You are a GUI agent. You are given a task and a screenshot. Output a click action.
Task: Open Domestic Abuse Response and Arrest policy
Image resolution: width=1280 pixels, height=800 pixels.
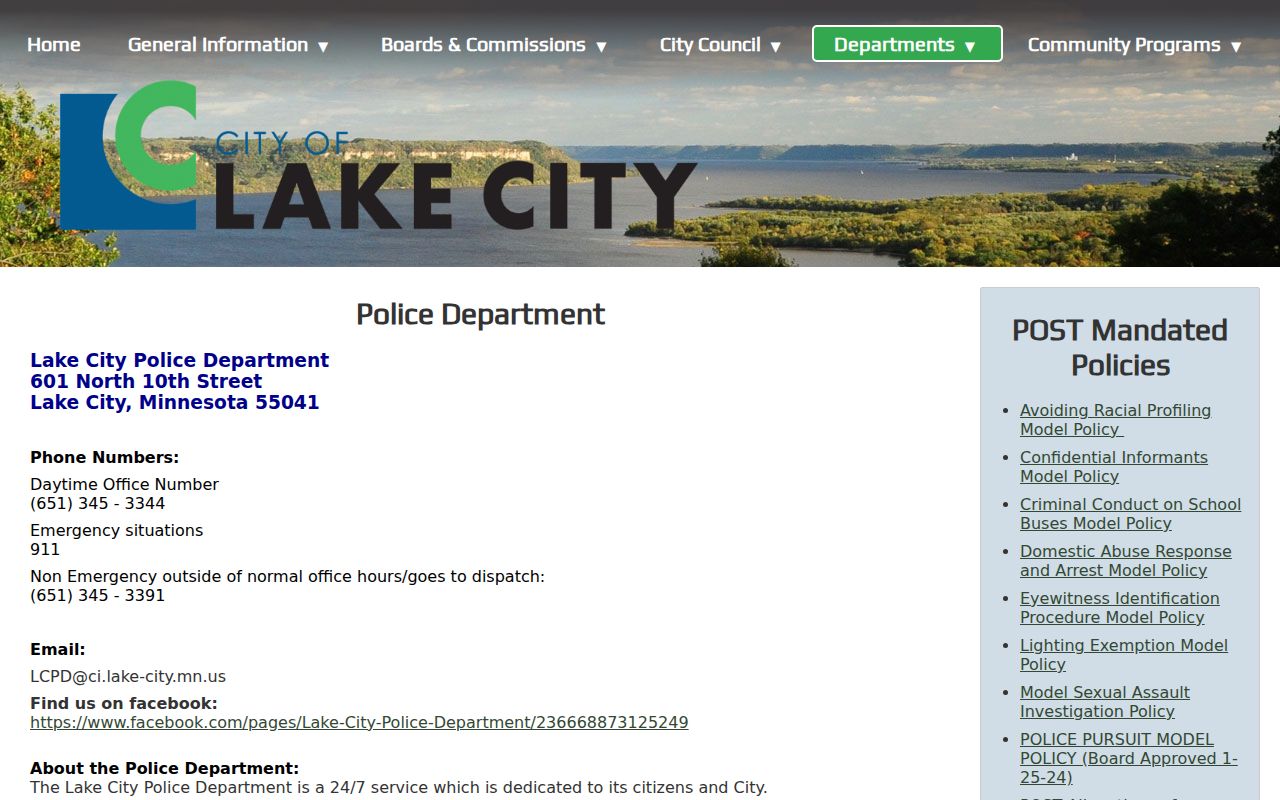(x=1125, y=561)
